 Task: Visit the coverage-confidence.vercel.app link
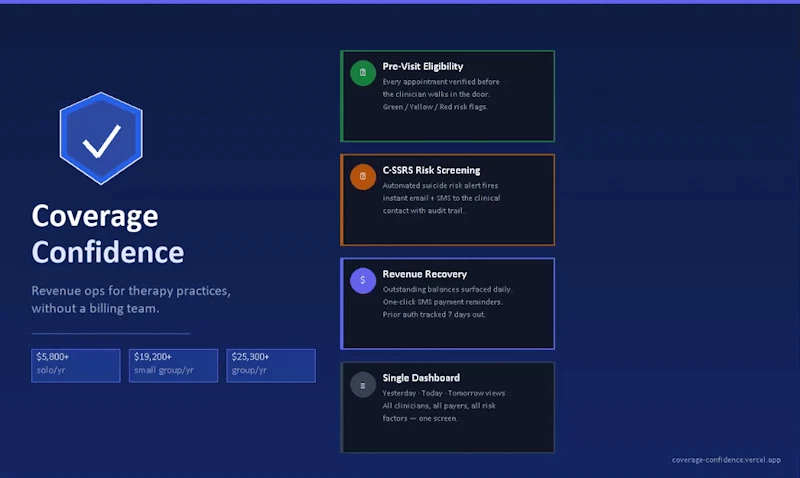[x=726, y=460]
